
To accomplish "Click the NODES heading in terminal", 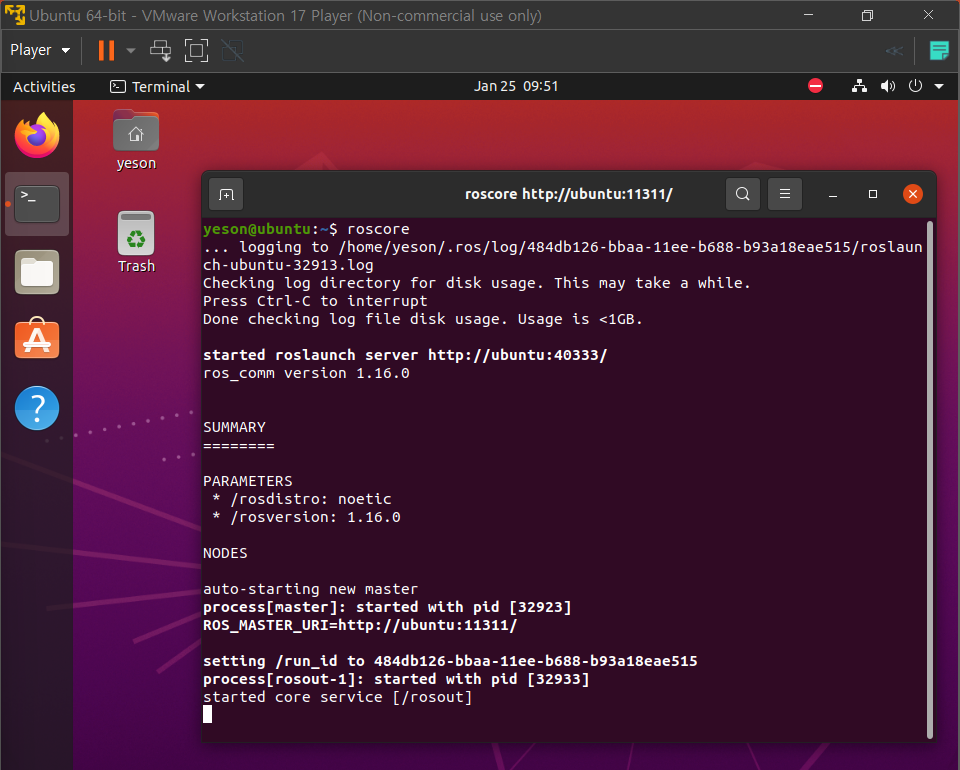I will [x=225, y=553].
